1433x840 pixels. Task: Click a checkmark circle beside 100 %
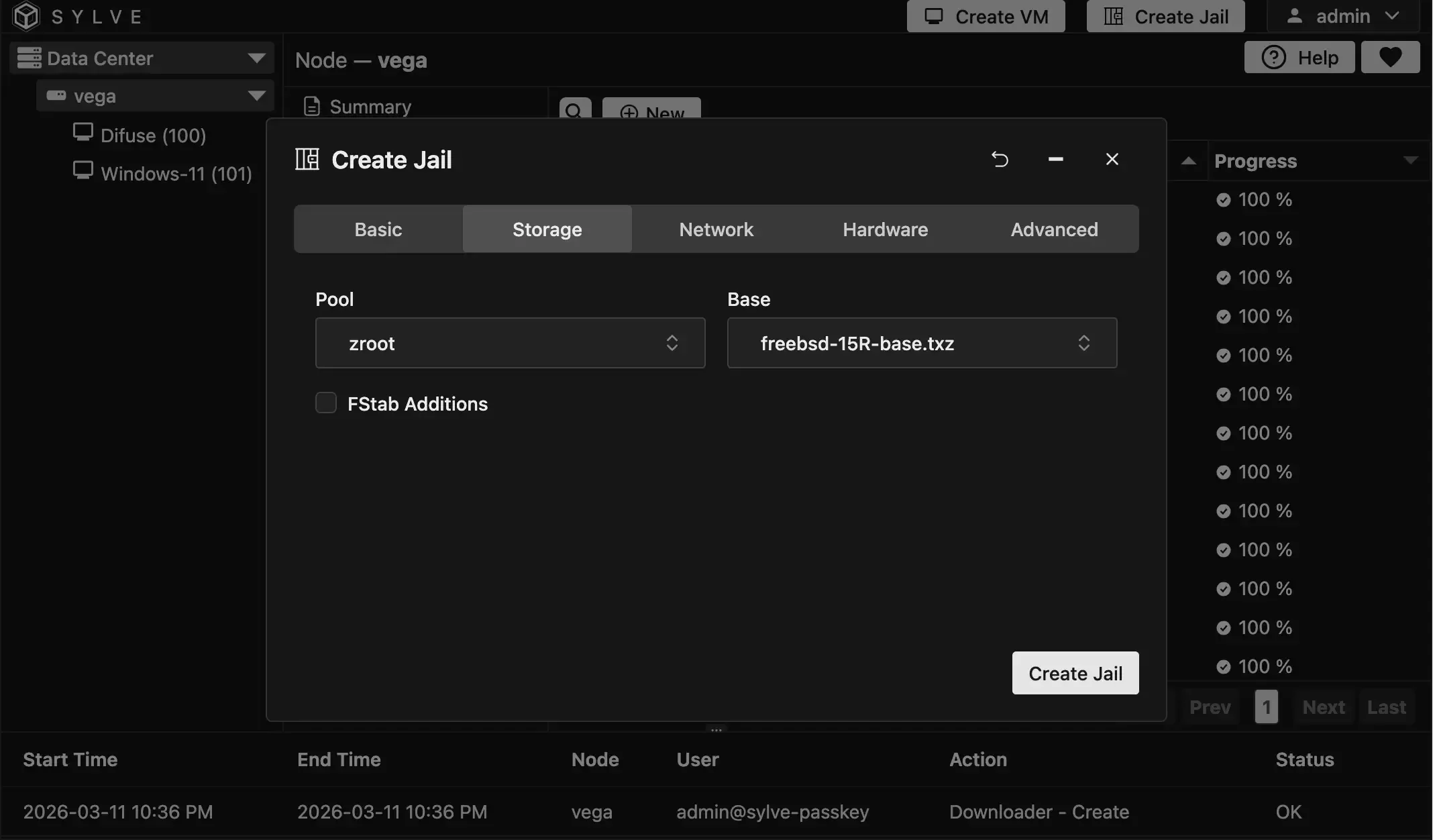click(x=1224, y=199)
